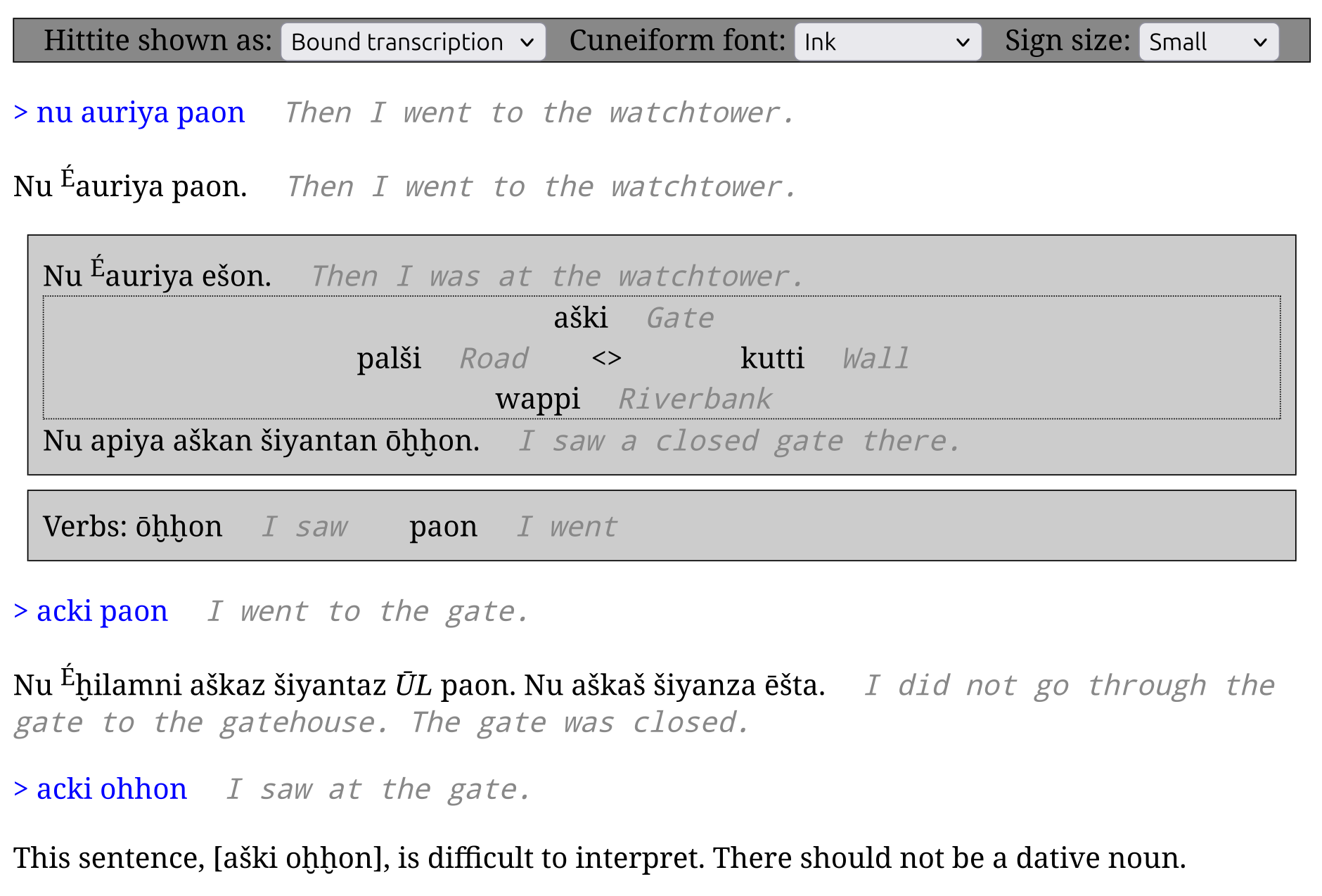Expand the Cuneiform font dropdown set to Ink
The height and width of the screenshot is (896, 1322).
(887, 42)
